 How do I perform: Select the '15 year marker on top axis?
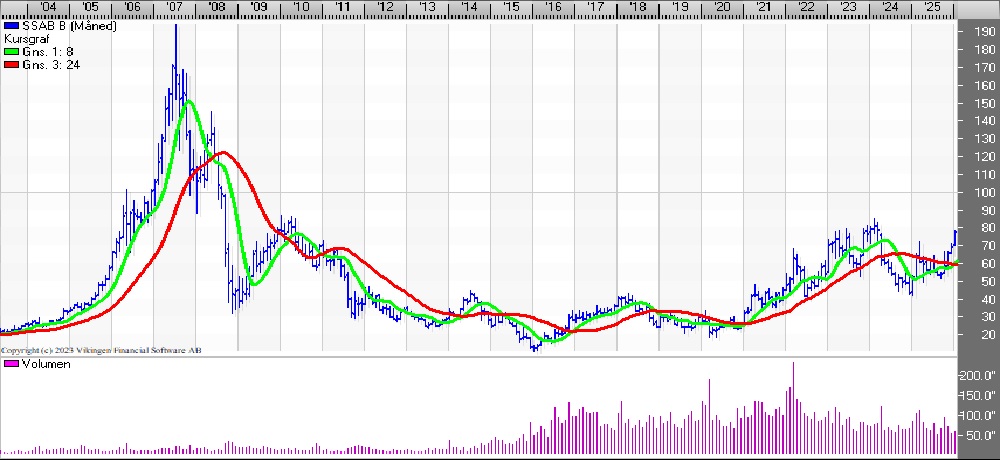click(x=510, y=8)
